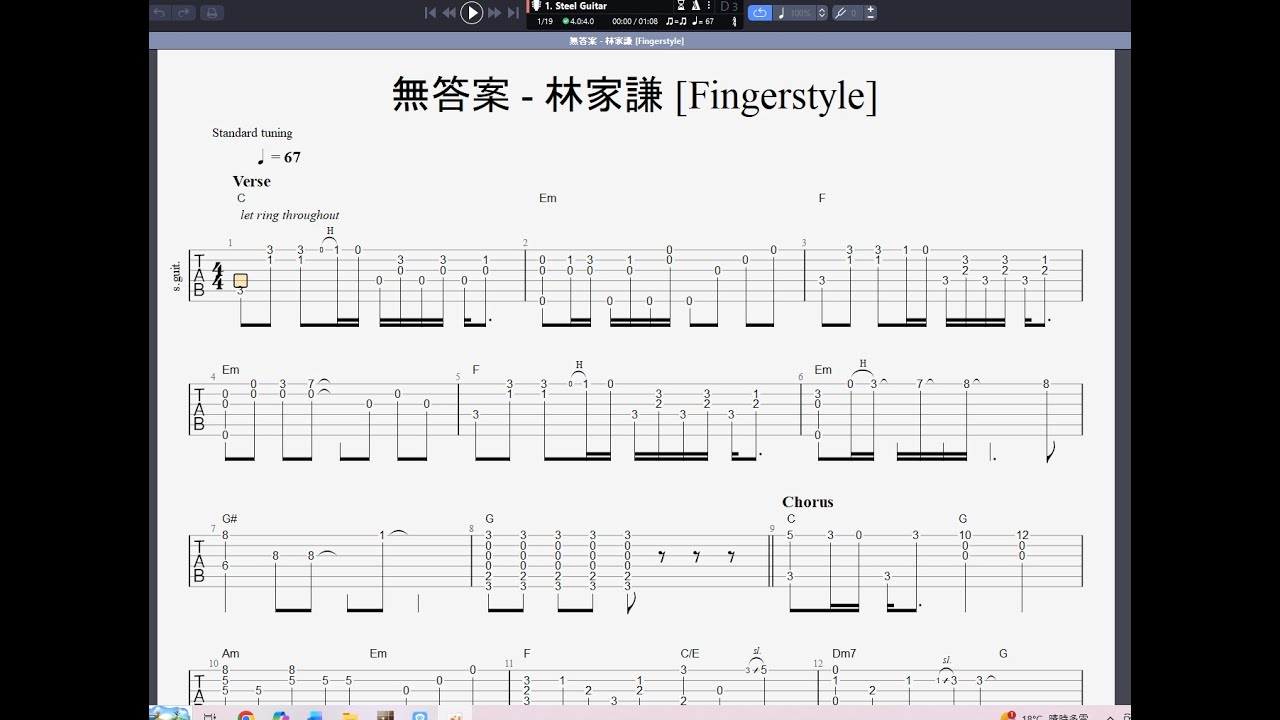Click the minus button beside transpose

click(x=871, y=17)
